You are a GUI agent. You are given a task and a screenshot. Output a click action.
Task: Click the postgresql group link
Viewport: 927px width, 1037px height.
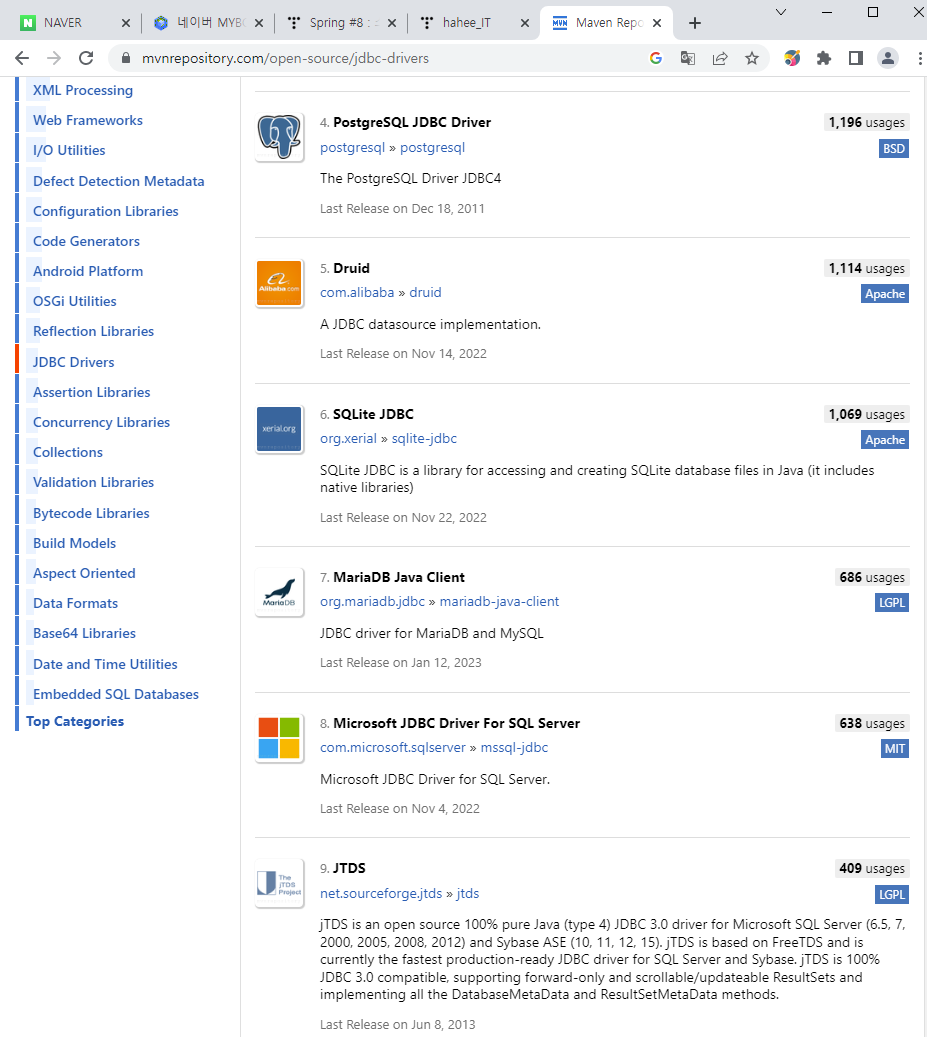point(352,147)
